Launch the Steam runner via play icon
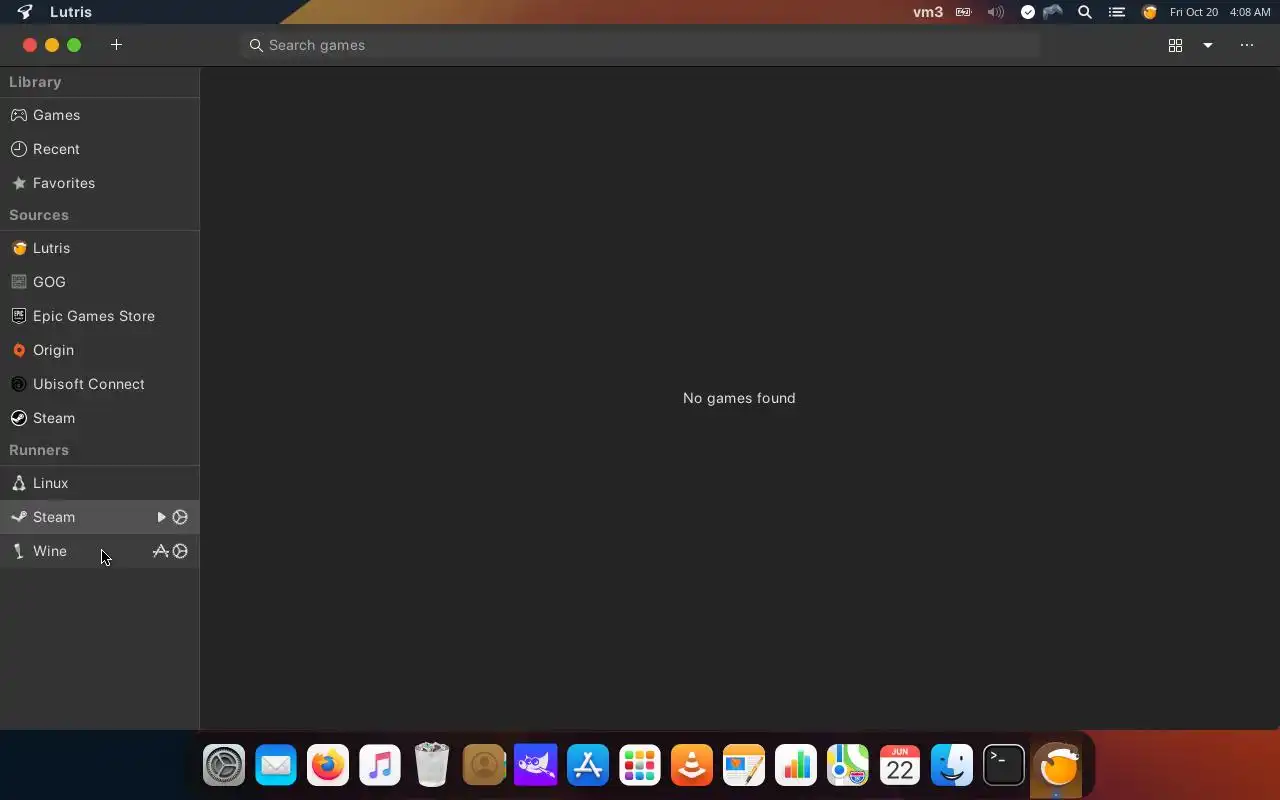Screen dimensions: 1280x800 pos(161,517)
